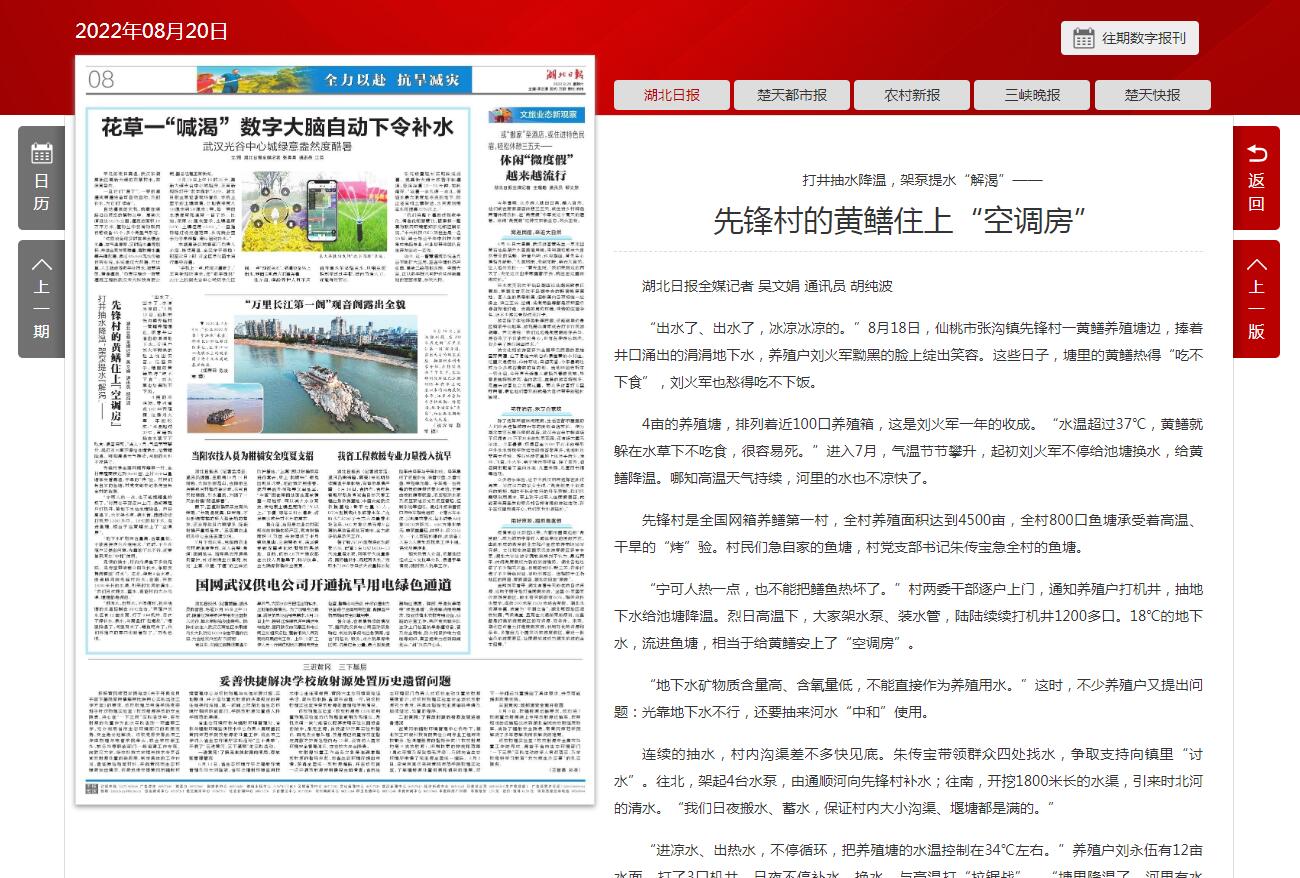Image resolution: width=1300 pixels, height=878 pixels.
Task: Open article 妥善快捷解决学校放射源处置历史遗留问题
Action: [x=334, y=680]
